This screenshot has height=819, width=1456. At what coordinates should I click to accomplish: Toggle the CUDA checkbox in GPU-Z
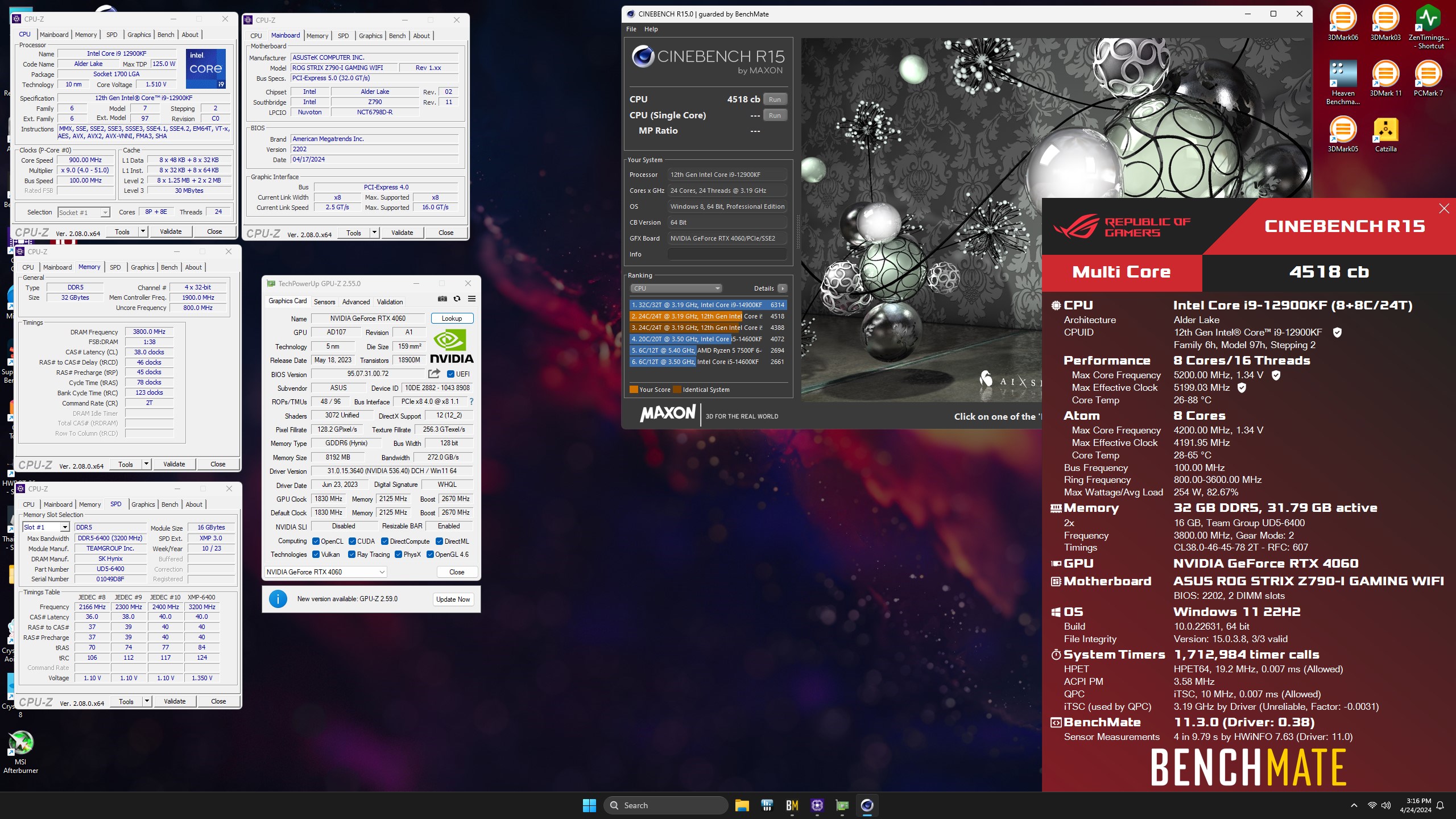pos(352,541)
